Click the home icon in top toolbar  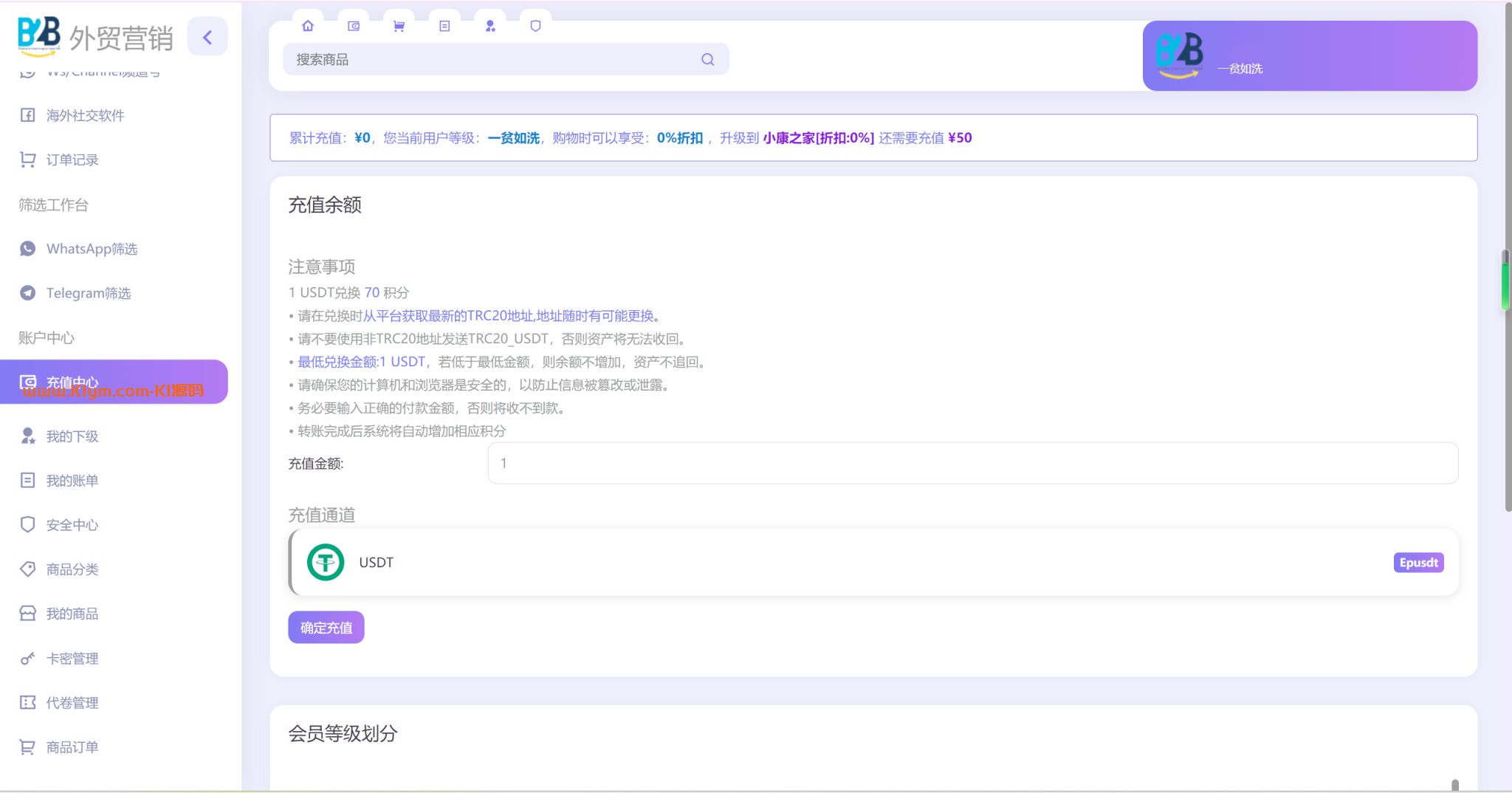click(x=308, y=26)
